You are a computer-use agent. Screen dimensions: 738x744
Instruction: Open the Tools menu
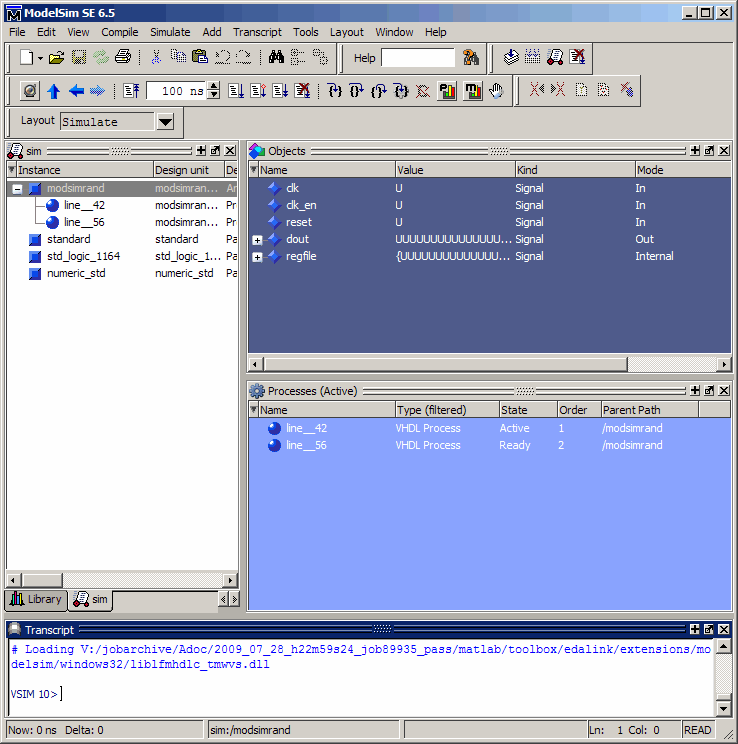tap(306, 32)
